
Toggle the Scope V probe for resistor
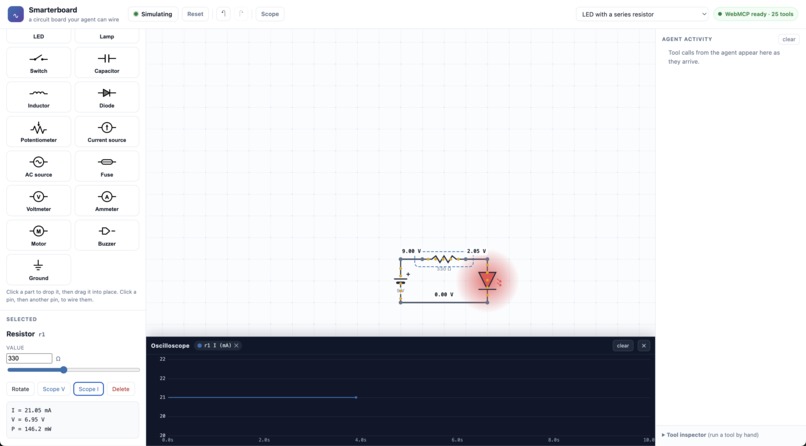pyautogui.click(x=54, y=389)
